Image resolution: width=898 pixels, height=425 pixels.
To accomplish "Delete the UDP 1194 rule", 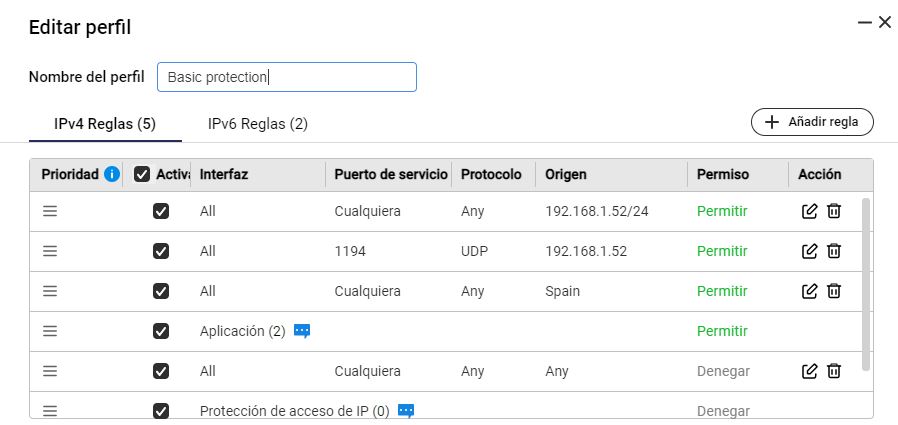I will pyautogui.click(x=834, y=251).
